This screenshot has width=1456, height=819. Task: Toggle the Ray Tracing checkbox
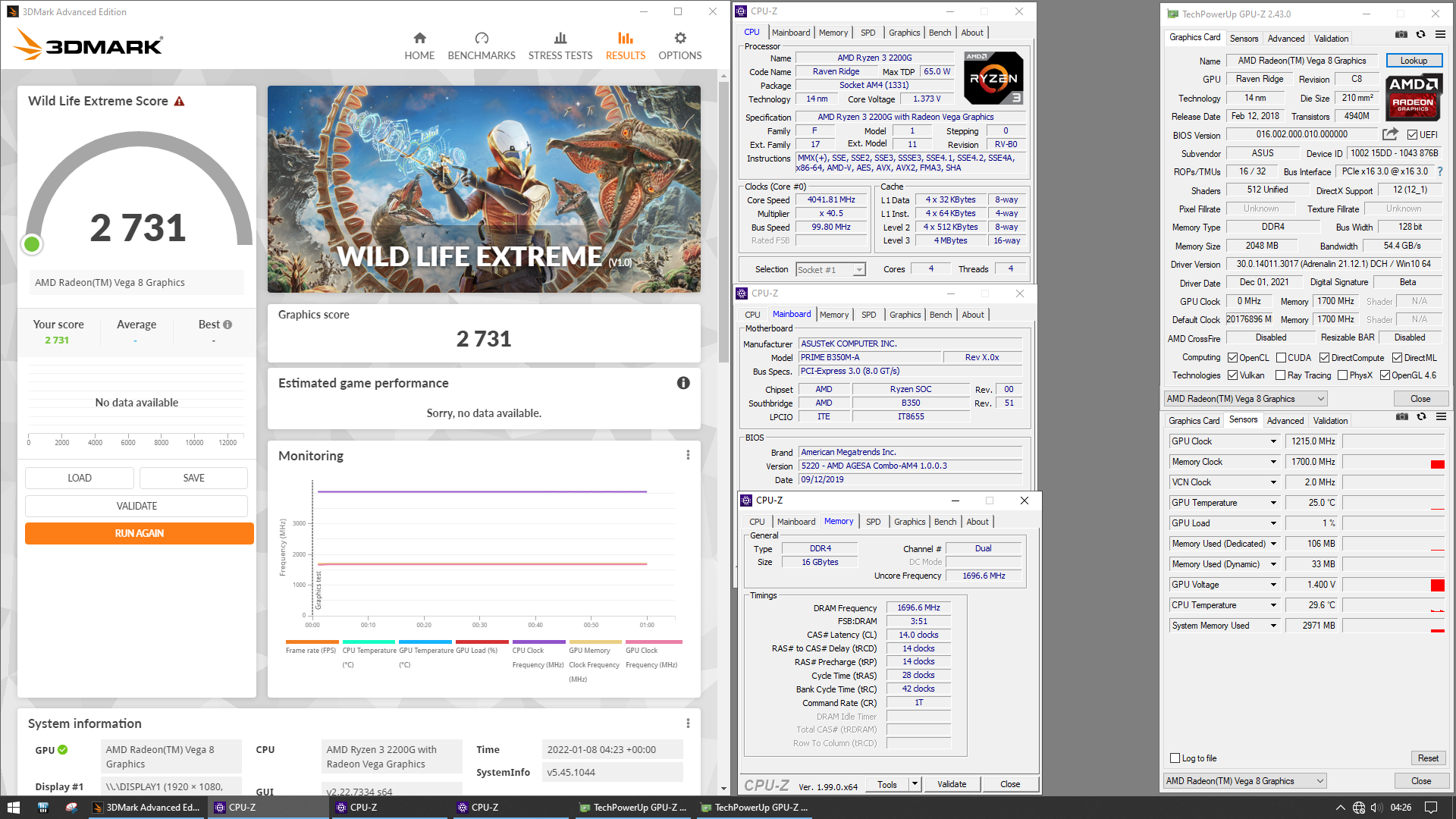coord(1281,375)
